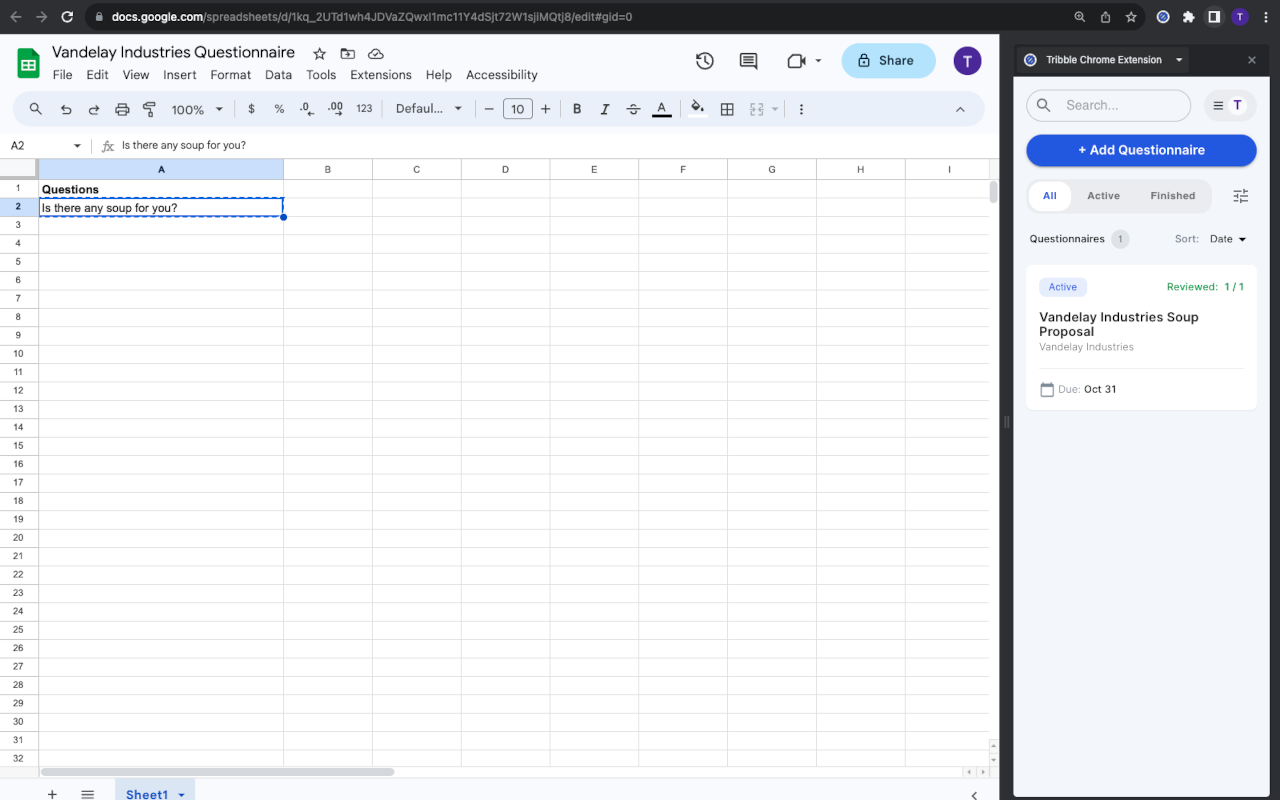Open the comments history icon

click(x=748, y=61)
